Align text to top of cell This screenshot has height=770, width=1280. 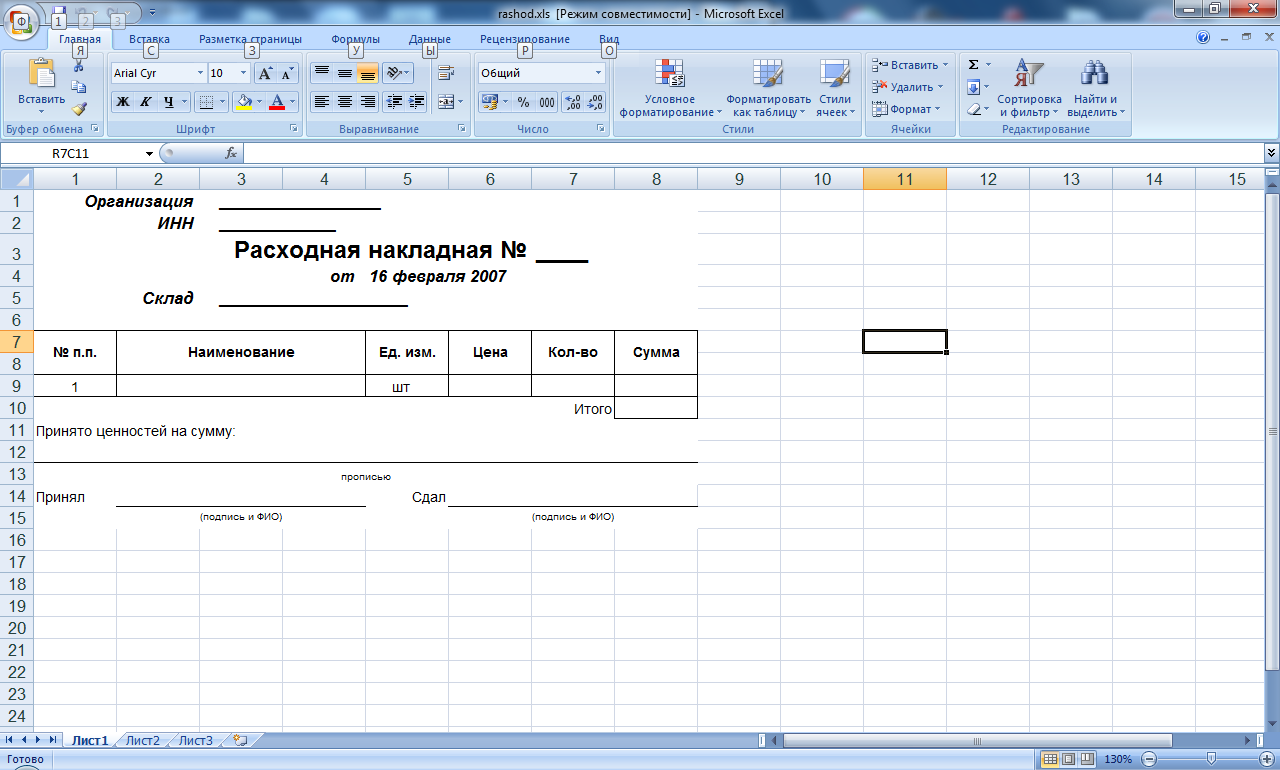tap(321, 73)
